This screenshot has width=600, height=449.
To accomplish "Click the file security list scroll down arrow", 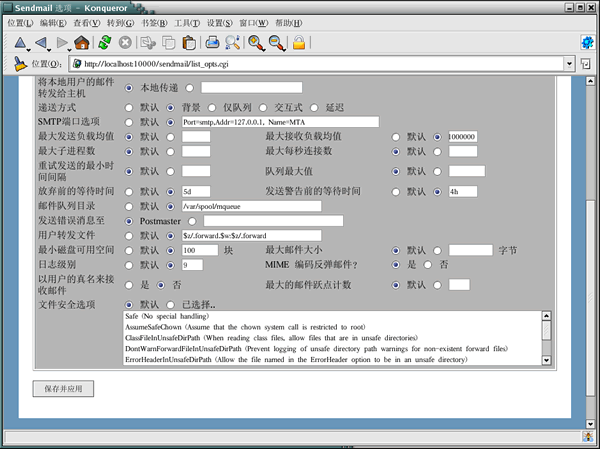I will (x=546, y=360).
